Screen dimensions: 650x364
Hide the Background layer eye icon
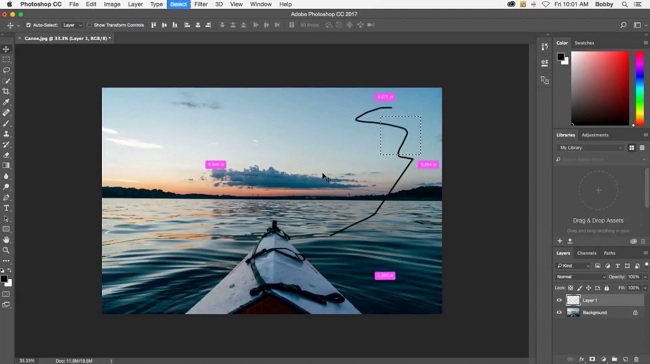click(559, 313)
